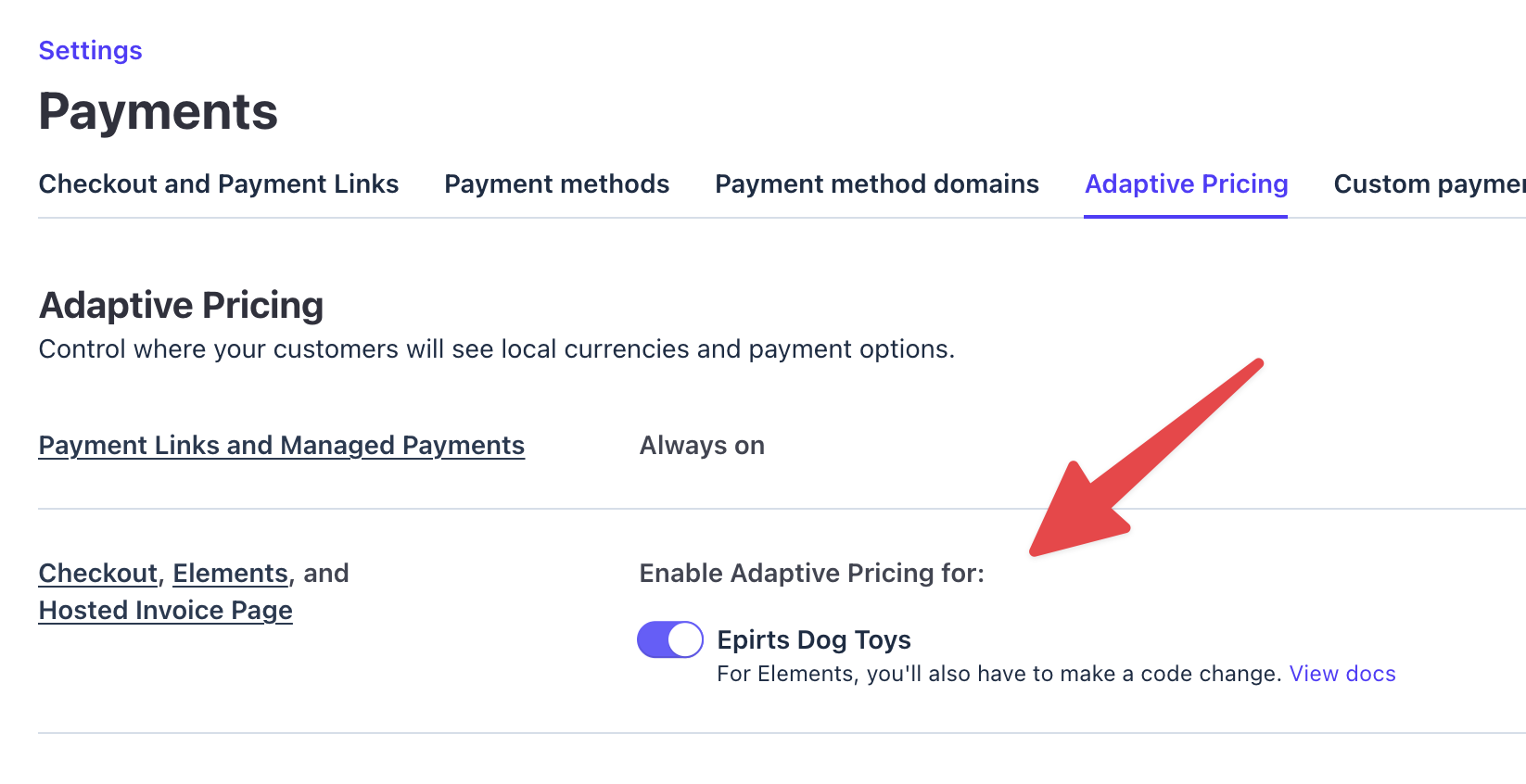
Task: Click the Enable Adaptive Pricing for label
Action: tap(811, 573)
